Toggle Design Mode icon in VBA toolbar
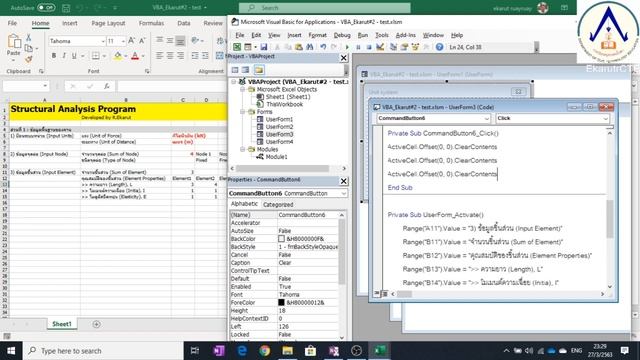Viewport: 640px width, 360px height. 380,47
